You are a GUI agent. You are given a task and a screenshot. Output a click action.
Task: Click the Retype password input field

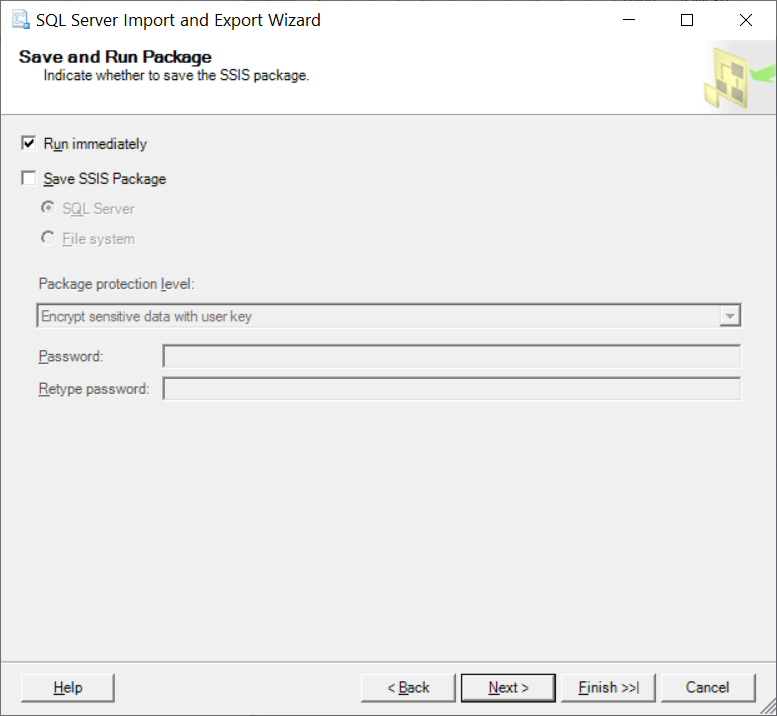(x=452, y=389)
